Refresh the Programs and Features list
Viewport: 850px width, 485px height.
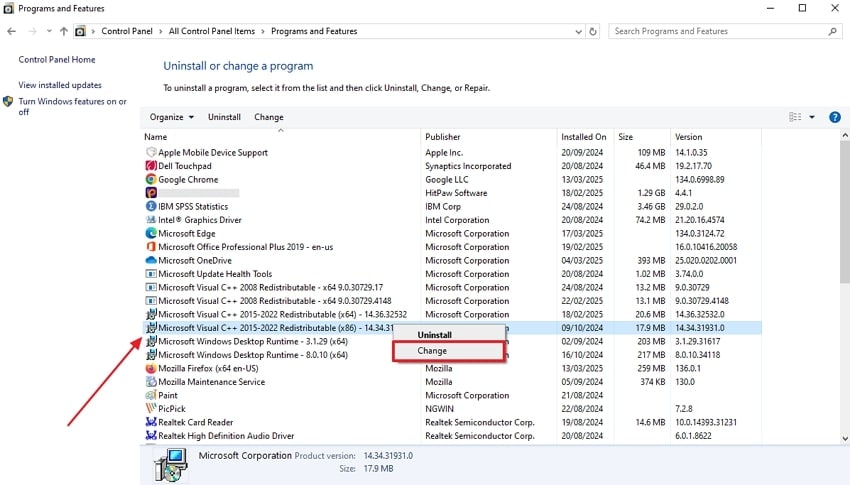click(x=593, y=31)
